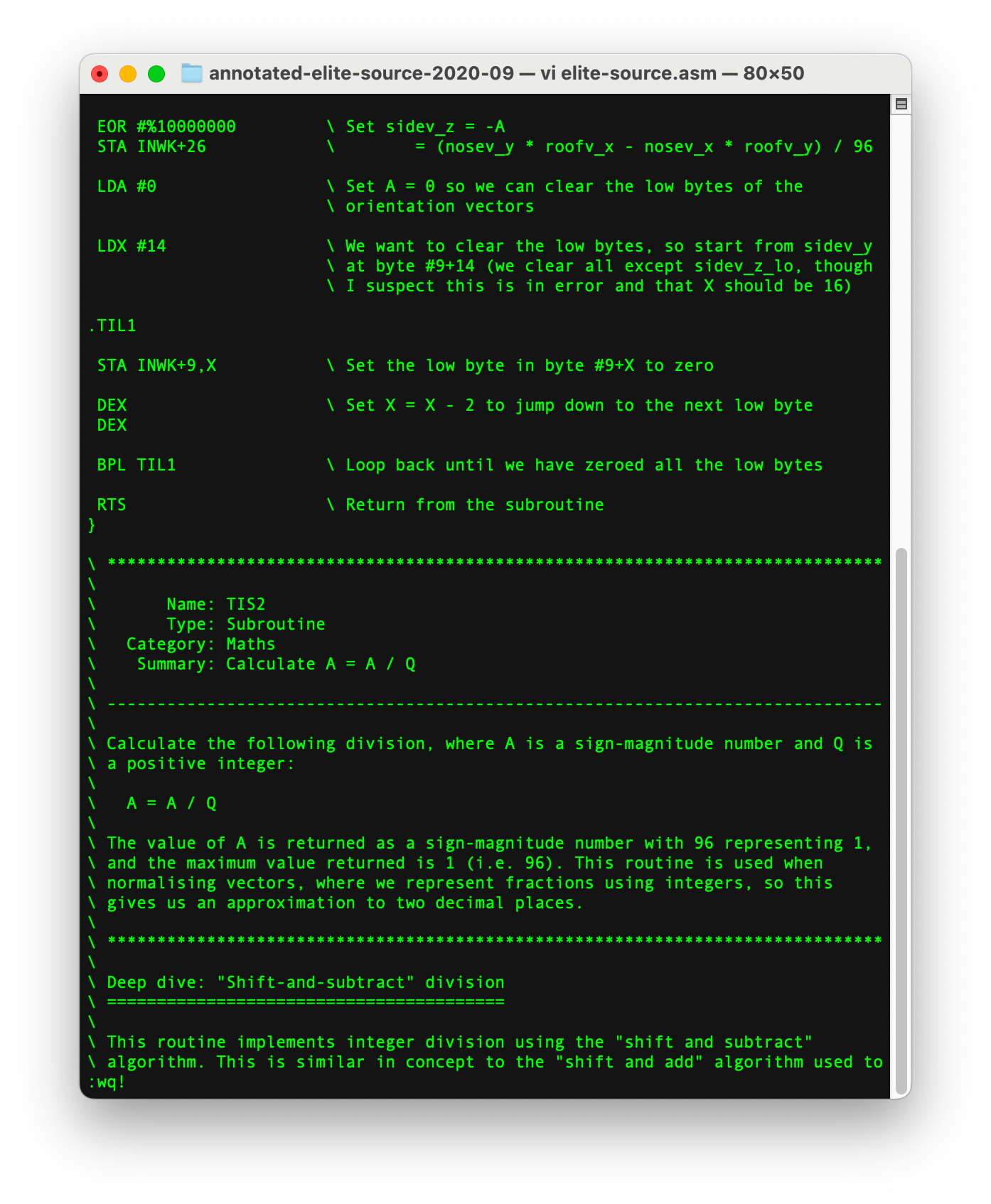Click the folder icon in the title bar
The width and height of the screenshot is (991, 1204).
click(x=192, y=73)
